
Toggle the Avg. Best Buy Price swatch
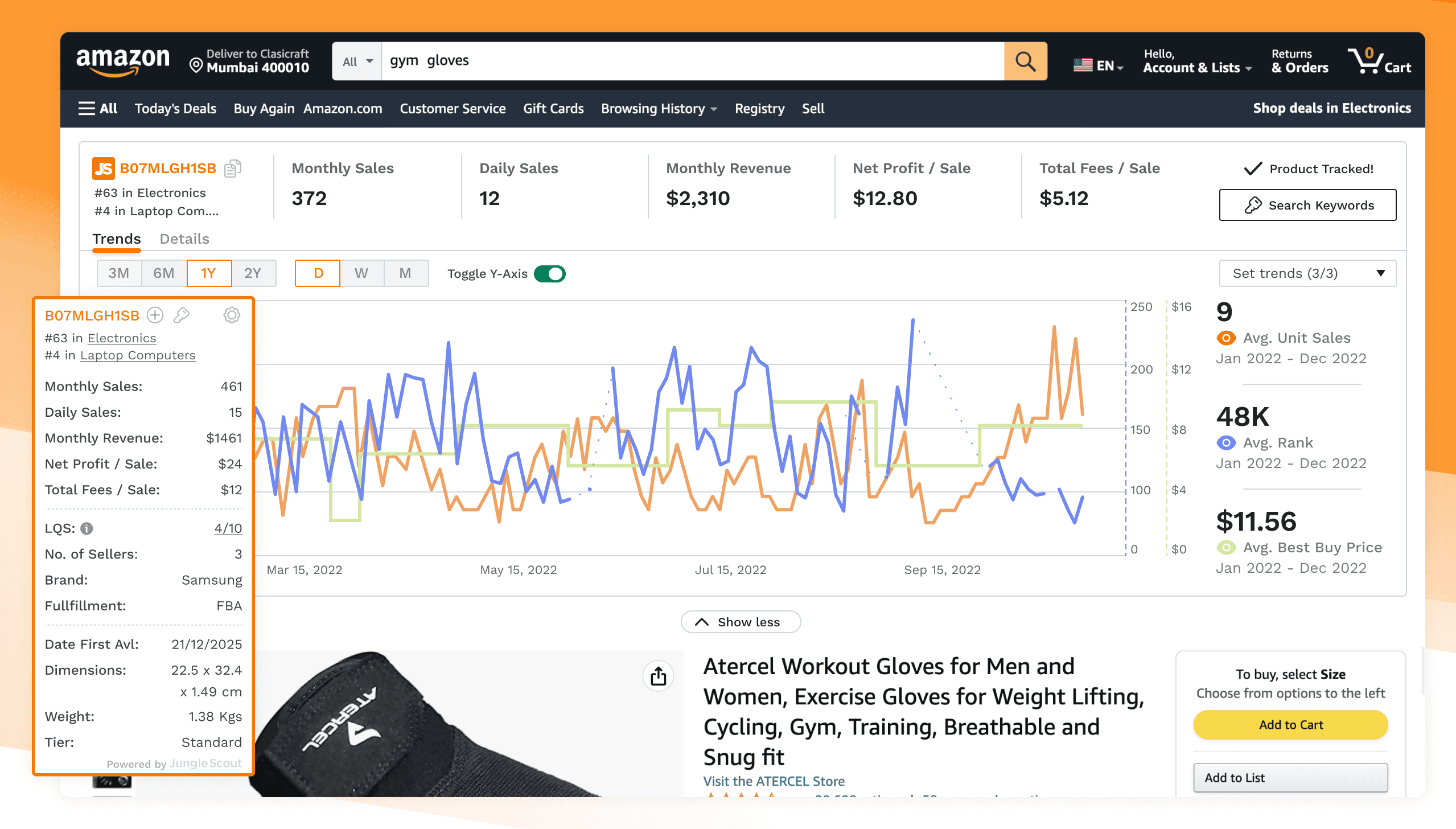[x=1225, y=548]
